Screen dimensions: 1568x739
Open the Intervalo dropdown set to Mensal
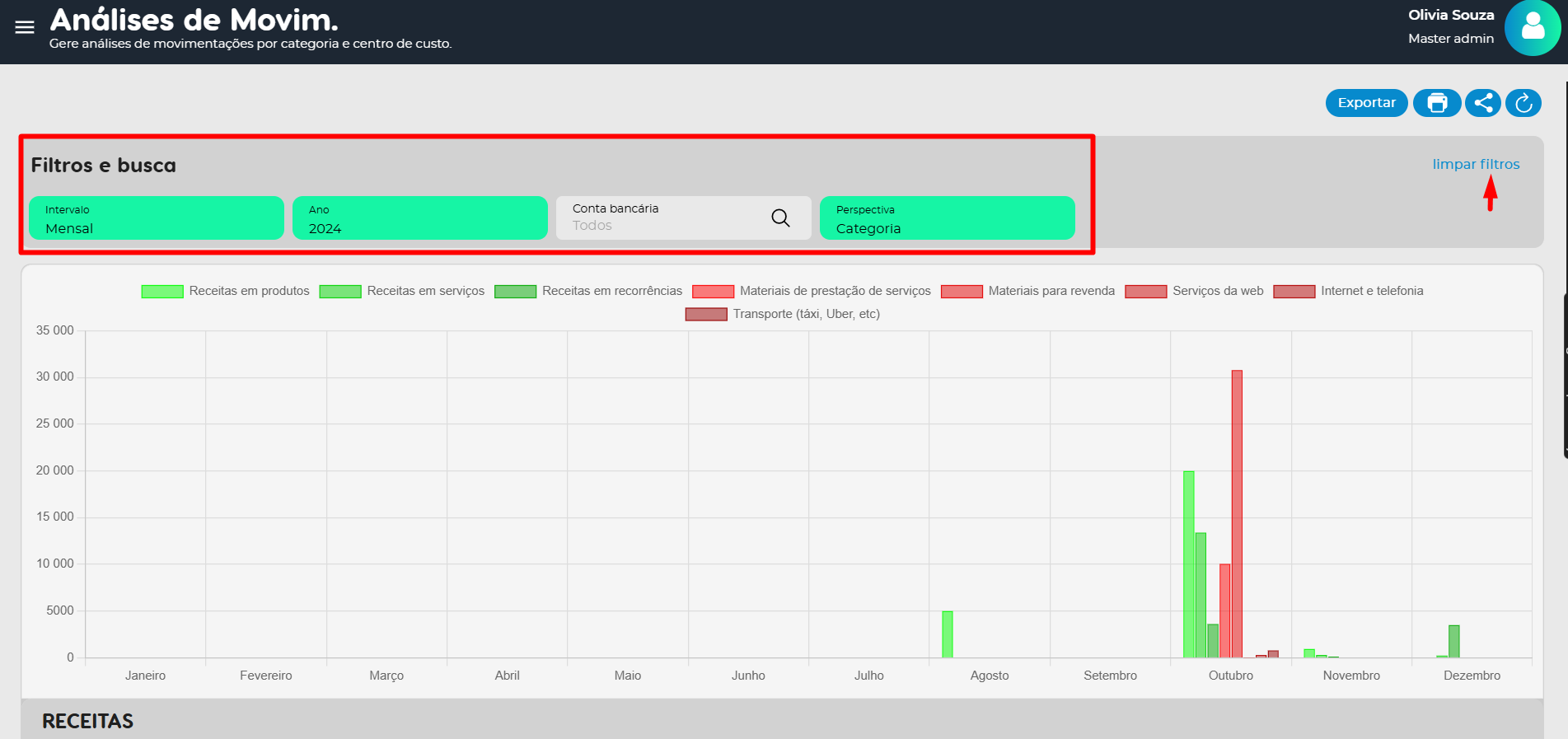click(x=157, y=218)
